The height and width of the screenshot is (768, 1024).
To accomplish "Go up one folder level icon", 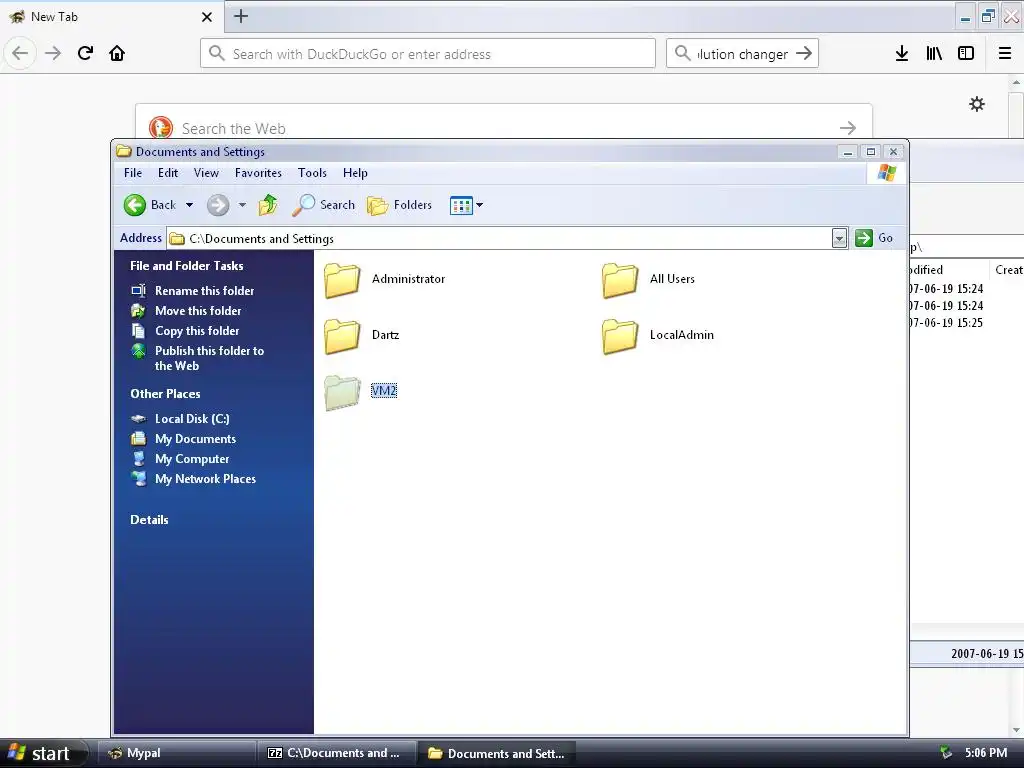I will 268,205.
